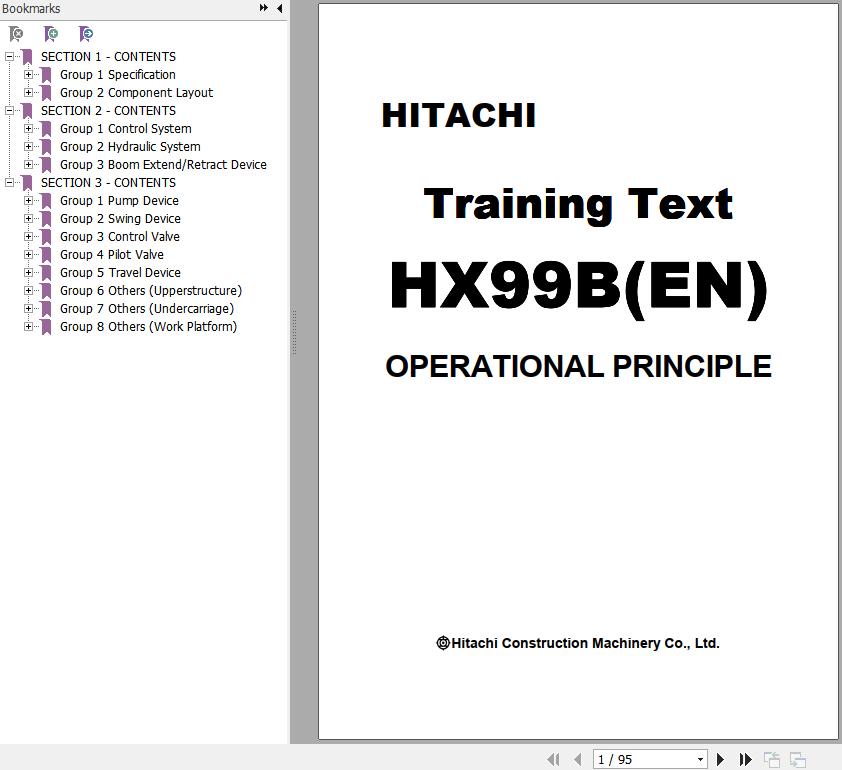Click the delete bookmark icon
Screen dimensions: 842x770
(16, 34)
